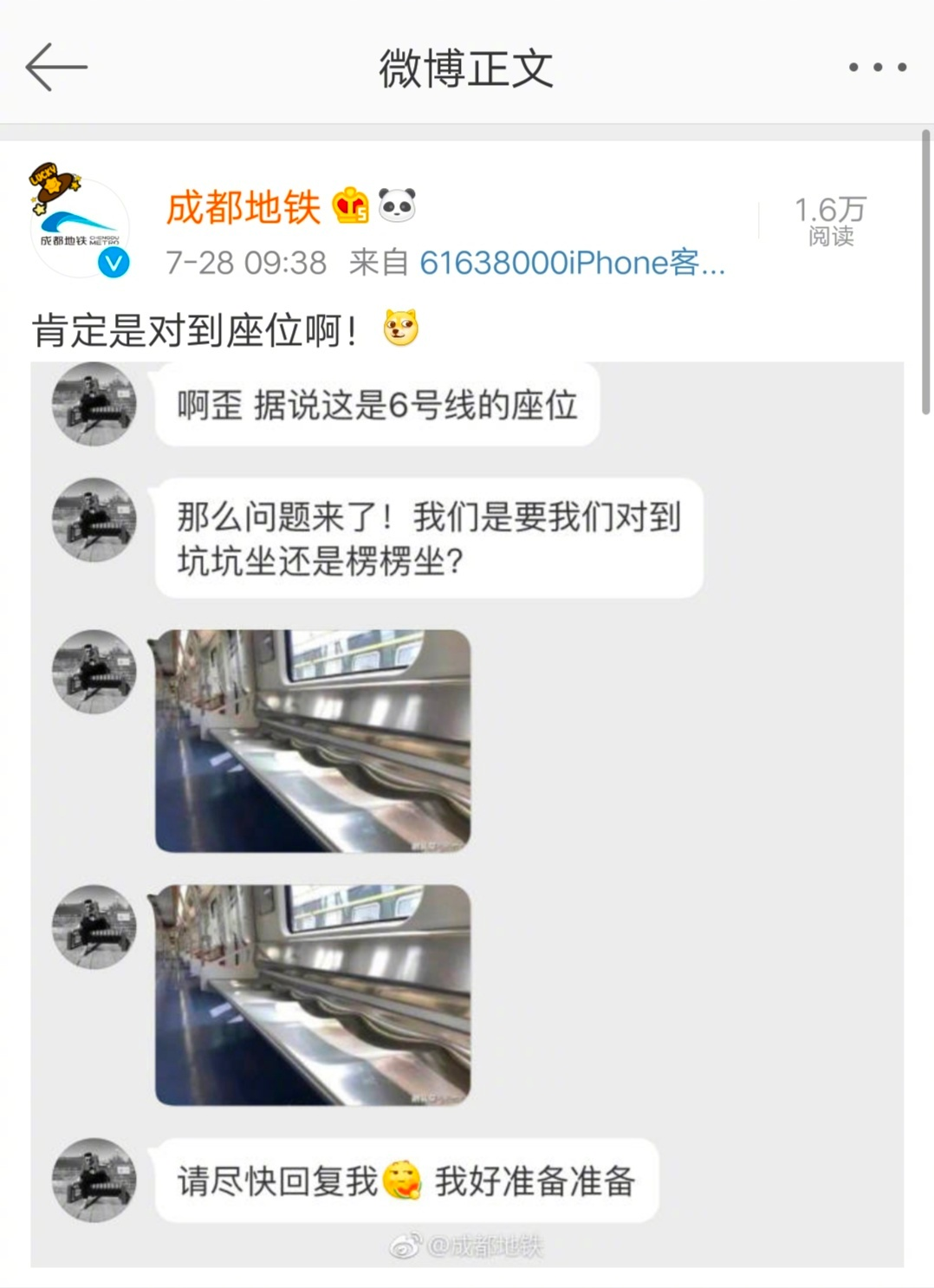Tap the blue verified V badge
This screenshot has width=934, height=1288.
114,262
